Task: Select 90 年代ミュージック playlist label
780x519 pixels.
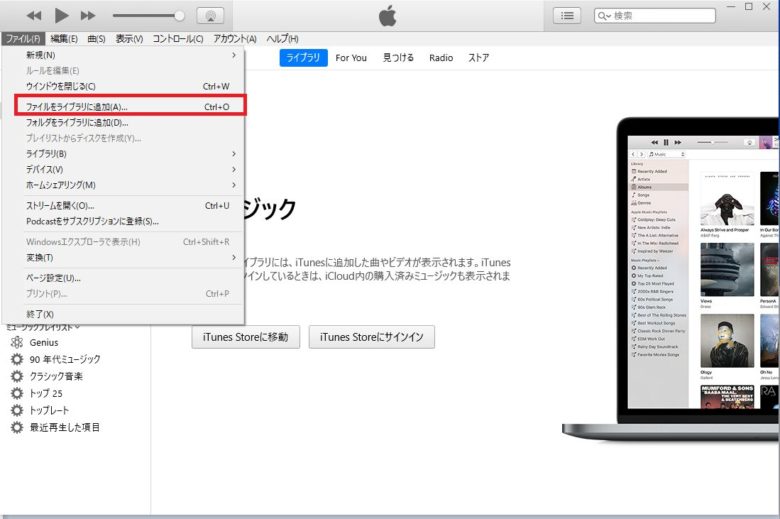Action: click(65, 359)
